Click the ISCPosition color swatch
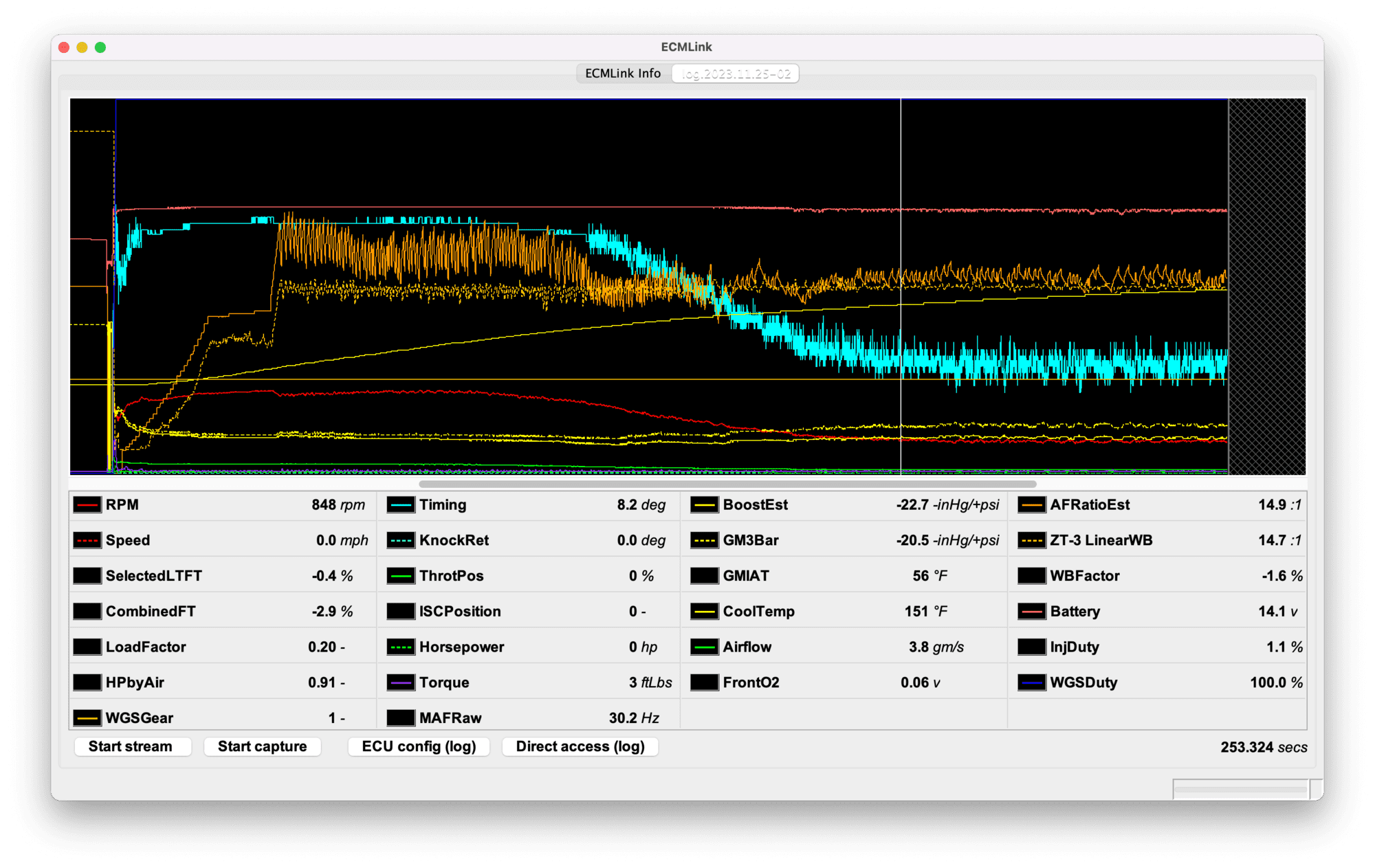1375x868 pixels. point(401,612)
